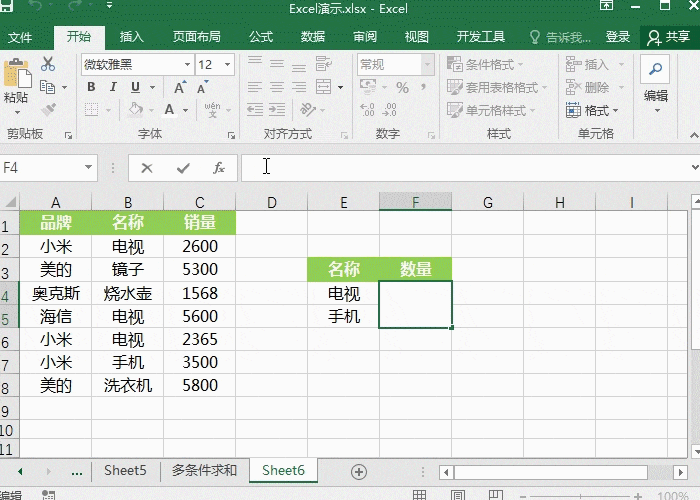Click the font color A icon
The width and height of the screenshot is (700, 500).
(x=169, y=109)
